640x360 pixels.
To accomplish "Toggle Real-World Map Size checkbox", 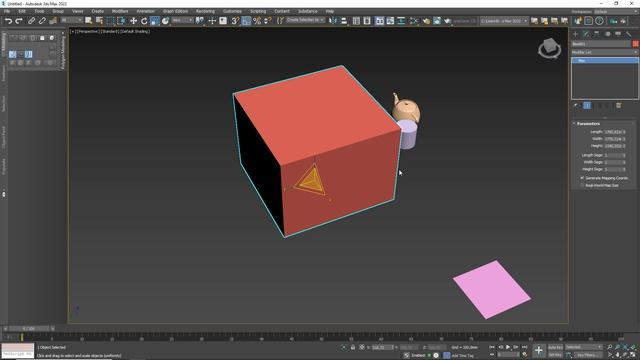I will [582, 185].
